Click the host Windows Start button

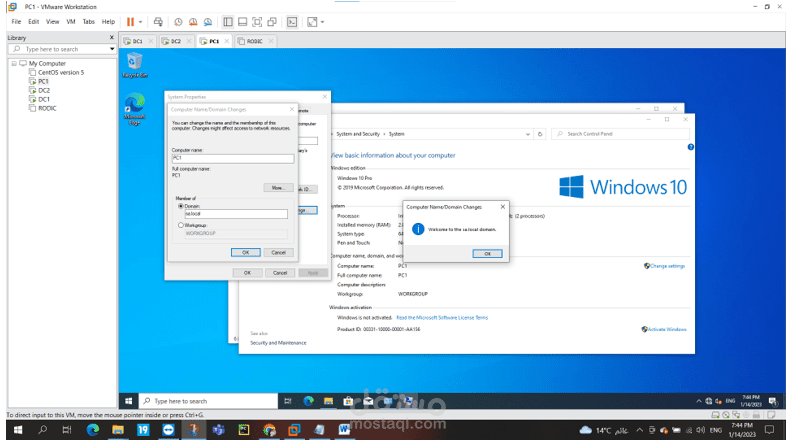pos(18,430)
